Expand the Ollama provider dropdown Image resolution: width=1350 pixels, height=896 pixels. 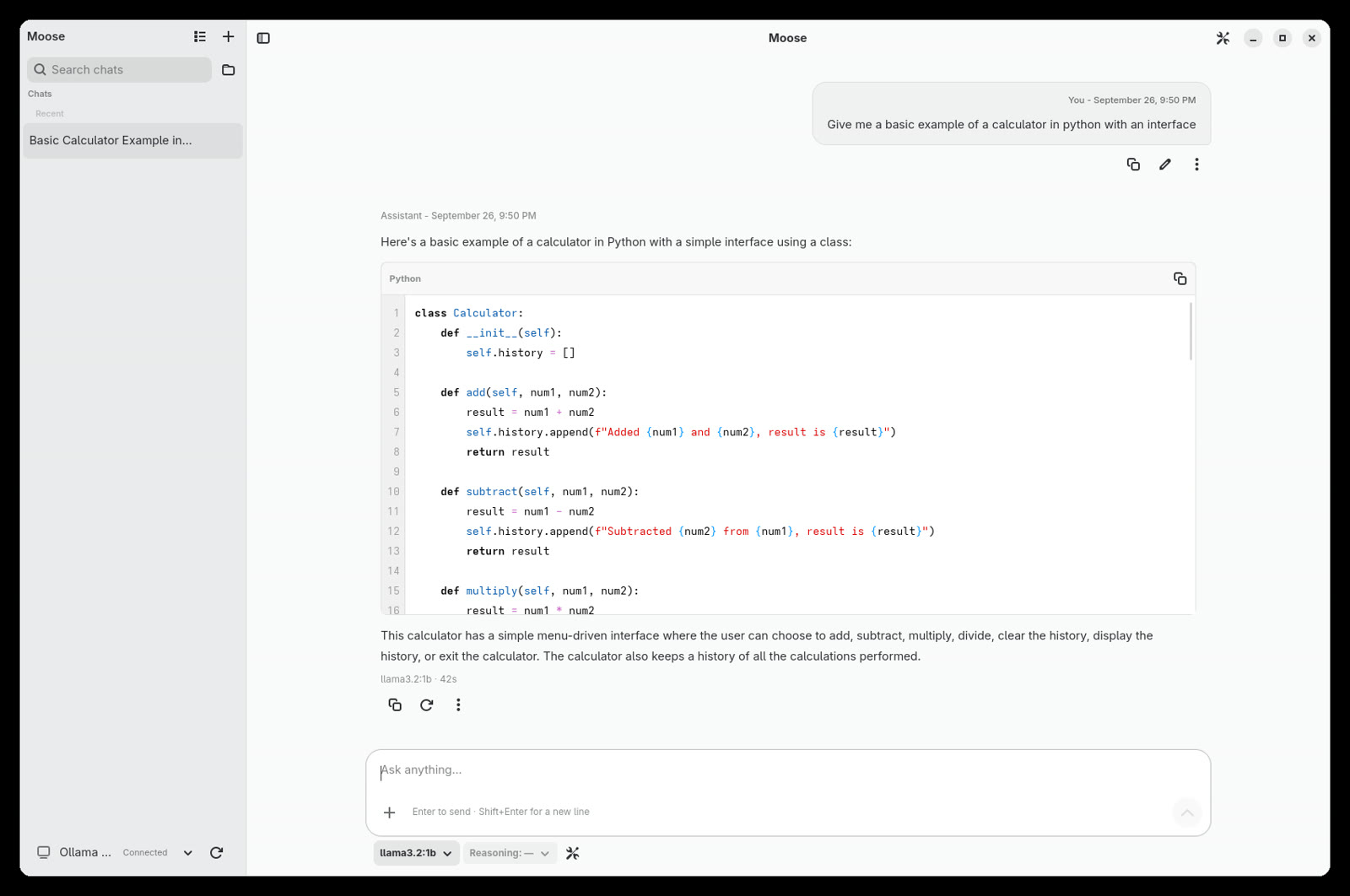[188, 853]
